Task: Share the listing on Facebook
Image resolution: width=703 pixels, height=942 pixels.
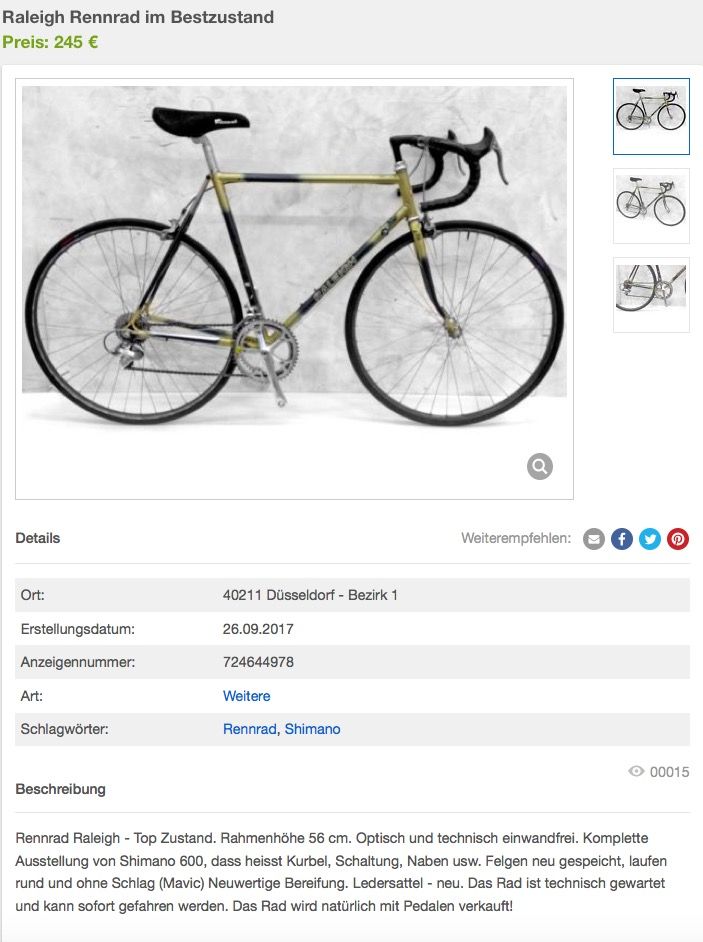Action: (622, 539)
